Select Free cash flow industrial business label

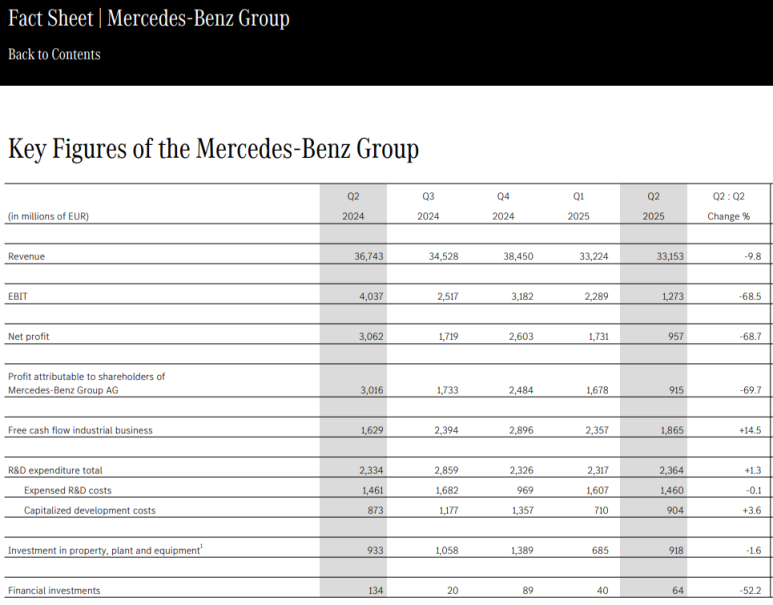(x=80, y=430)
